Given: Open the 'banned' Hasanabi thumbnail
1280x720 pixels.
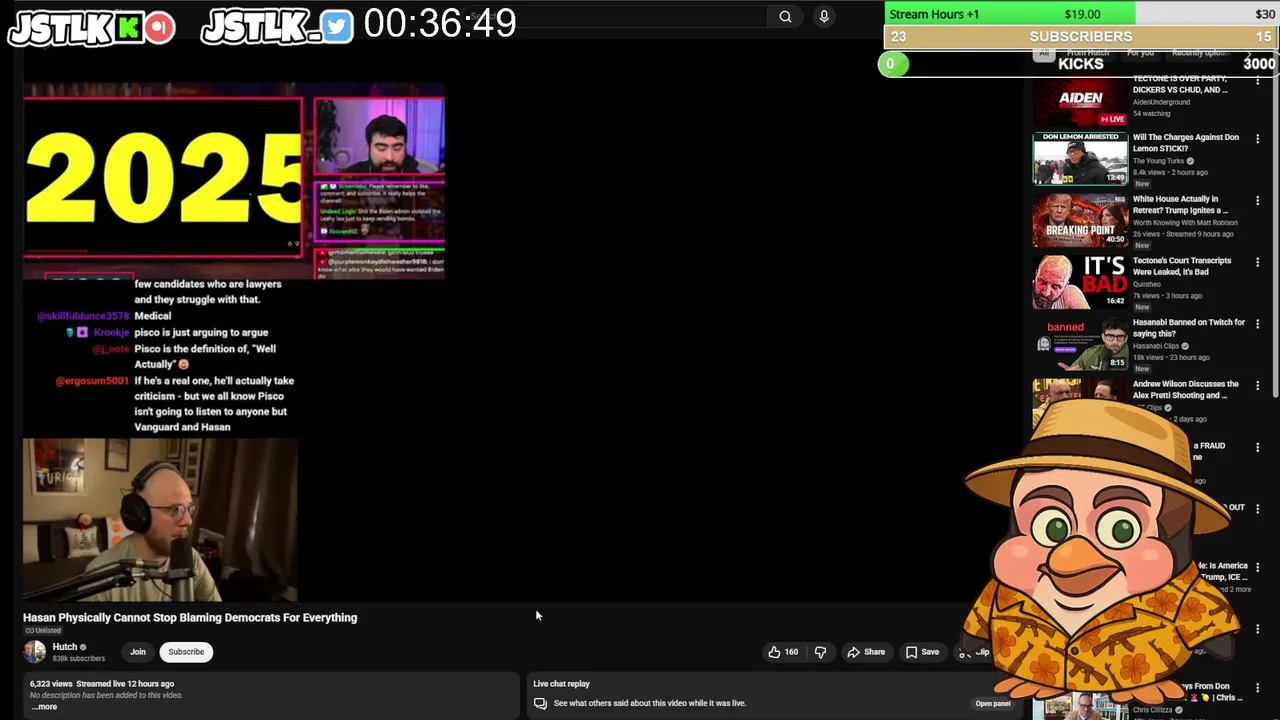Looking at the screenshot, I should tap(1080, 344).
